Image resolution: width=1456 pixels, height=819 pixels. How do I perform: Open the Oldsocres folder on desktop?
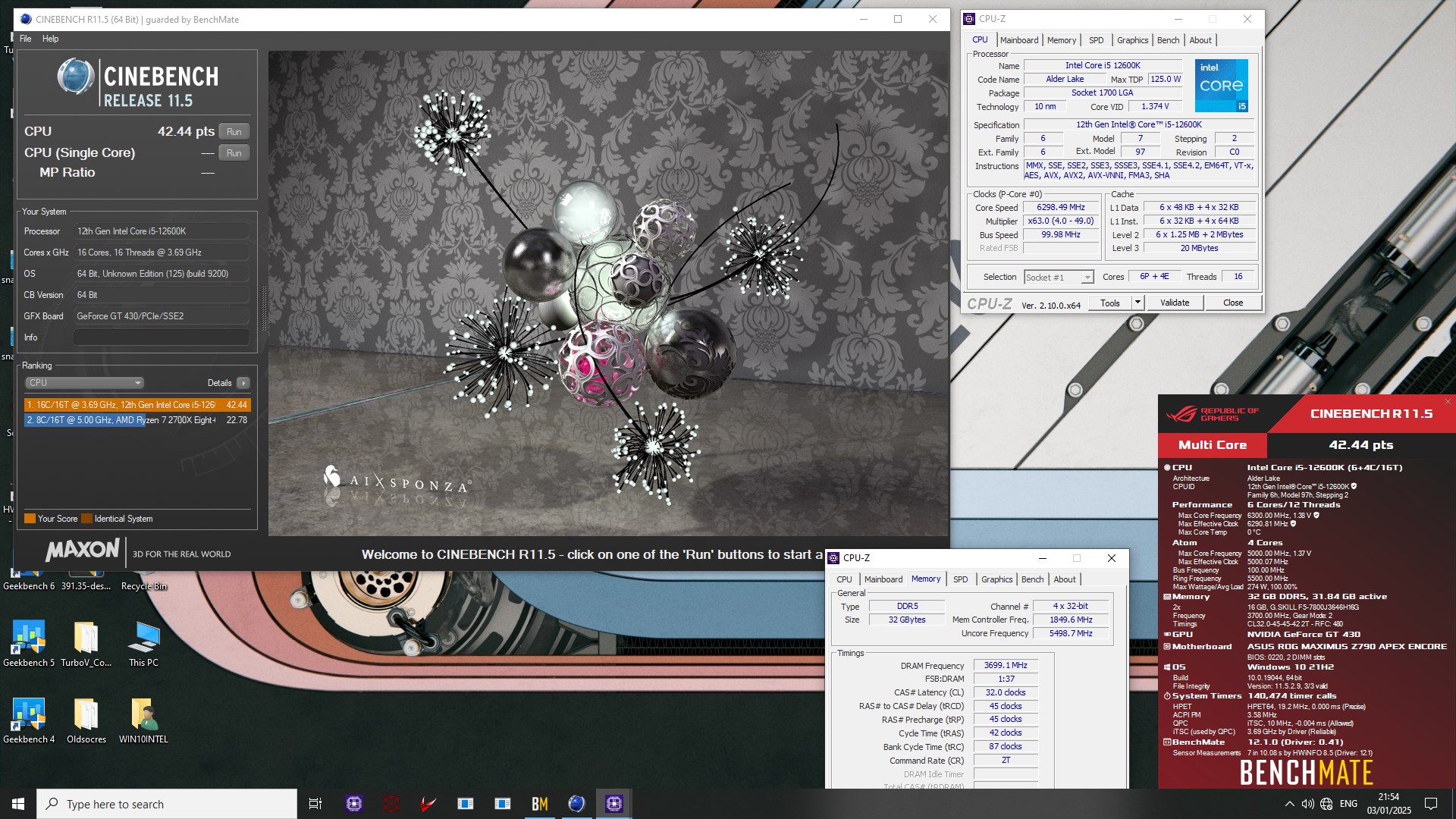86,721
